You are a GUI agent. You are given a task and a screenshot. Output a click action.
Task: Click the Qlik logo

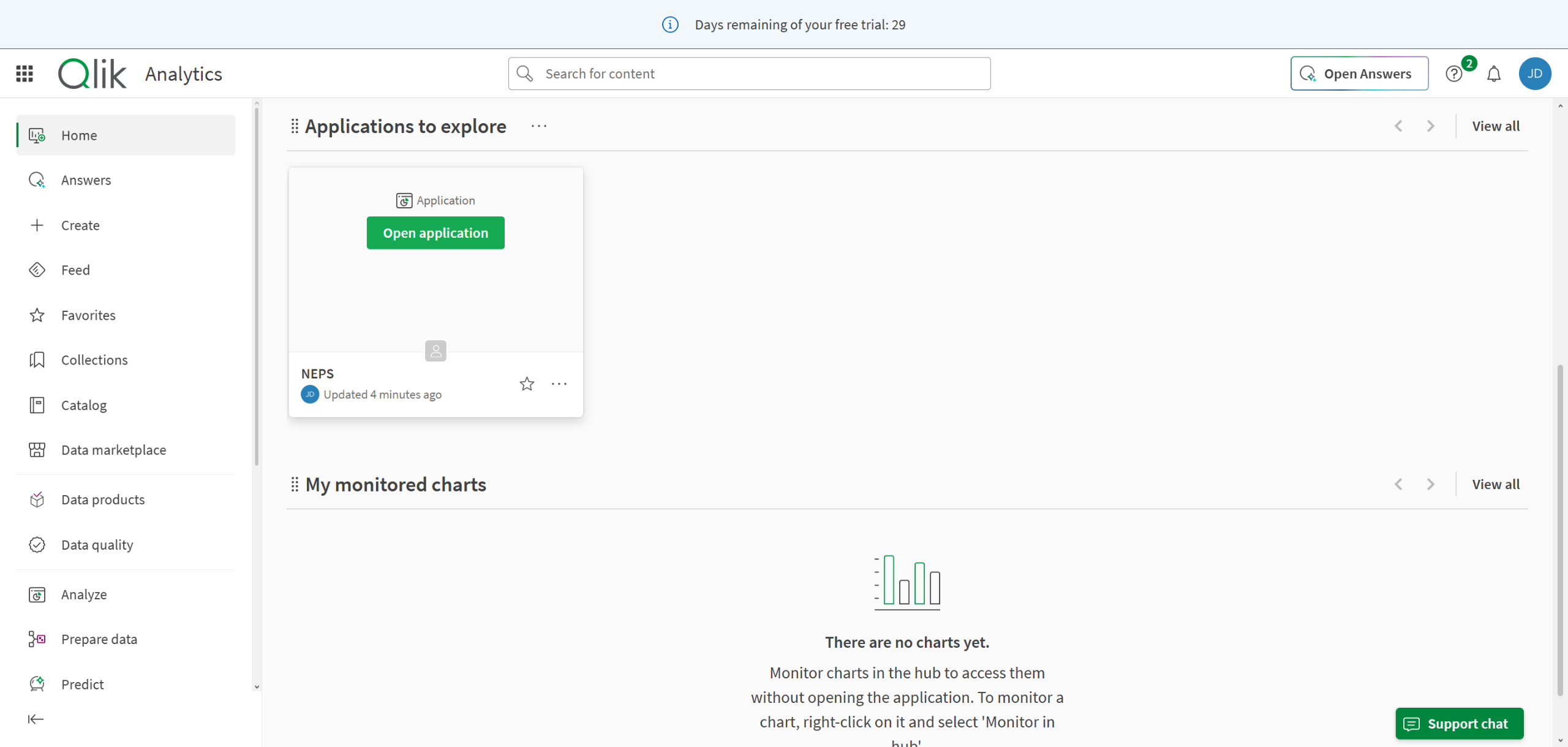coord(92,74)
